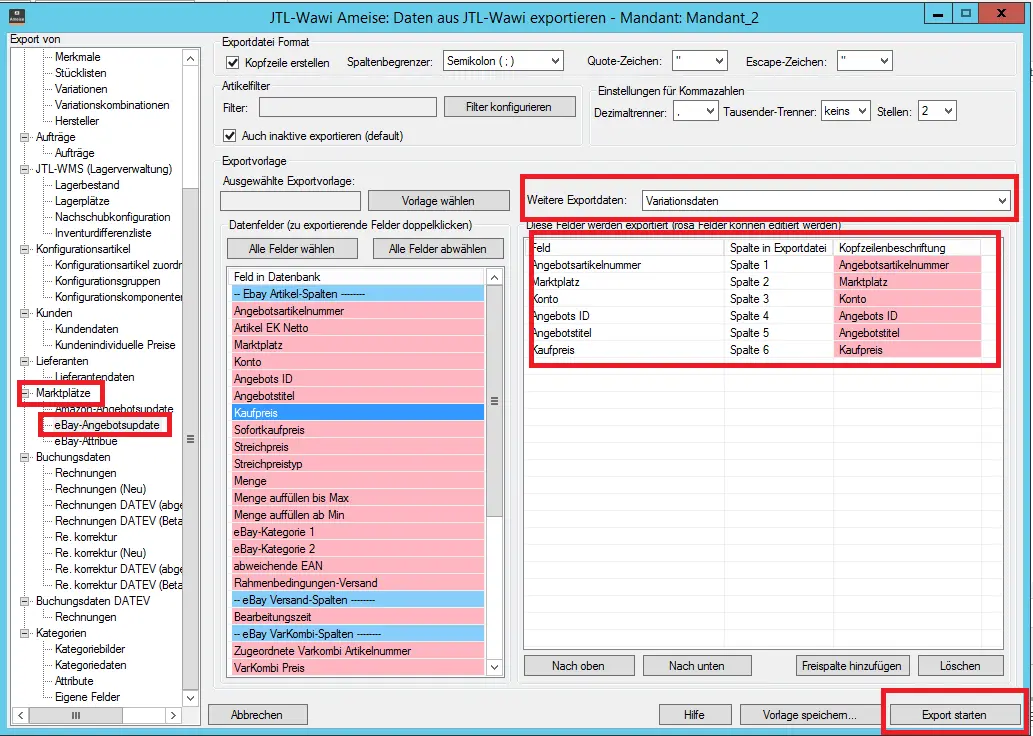Select the Bearbeitungszeit field
Viewport: 1033px width, 736px height.
click(358, 617)
